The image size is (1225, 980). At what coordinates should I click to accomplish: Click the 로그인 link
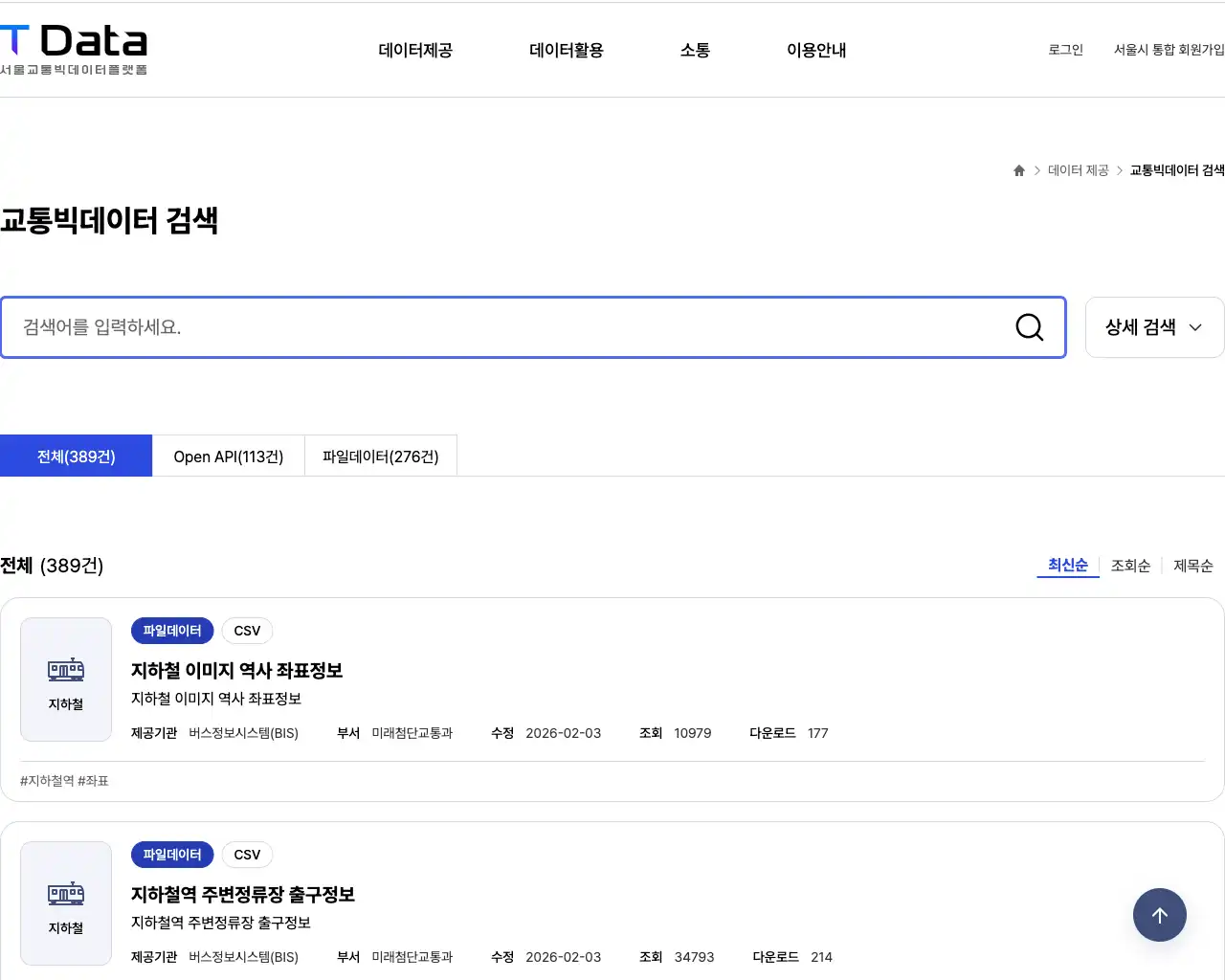[1064, 51]
